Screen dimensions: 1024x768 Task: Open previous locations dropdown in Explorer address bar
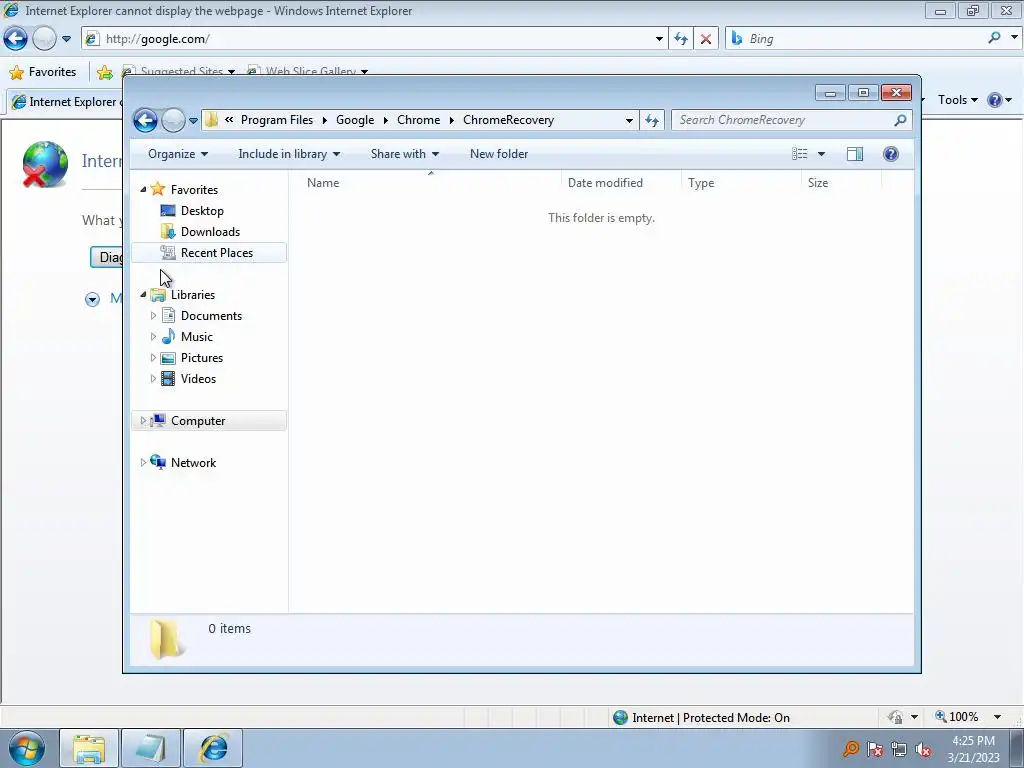click(x=629, y=120)
